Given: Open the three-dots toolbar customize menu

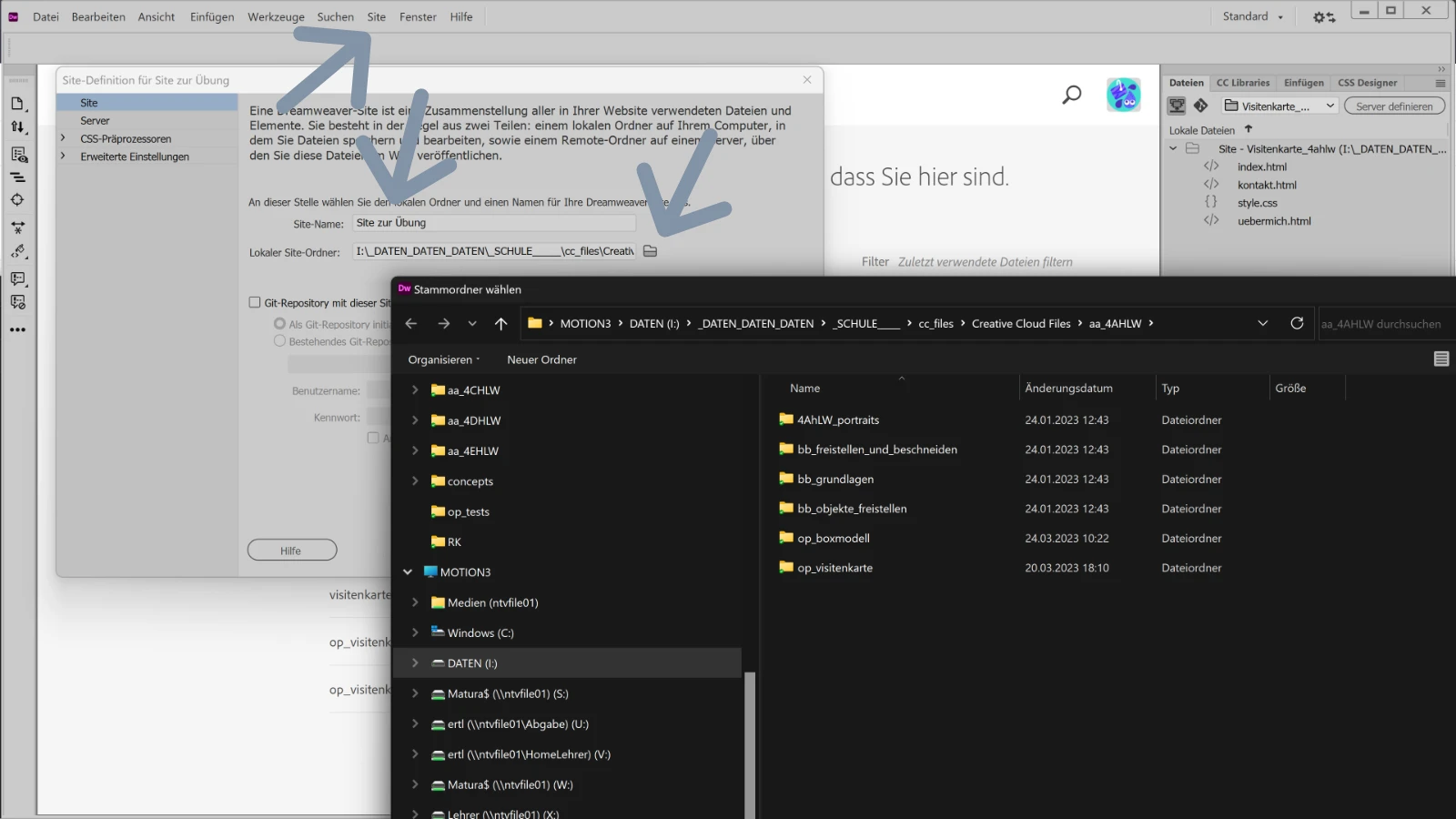Looking at the screenshot, I should 18,329.
